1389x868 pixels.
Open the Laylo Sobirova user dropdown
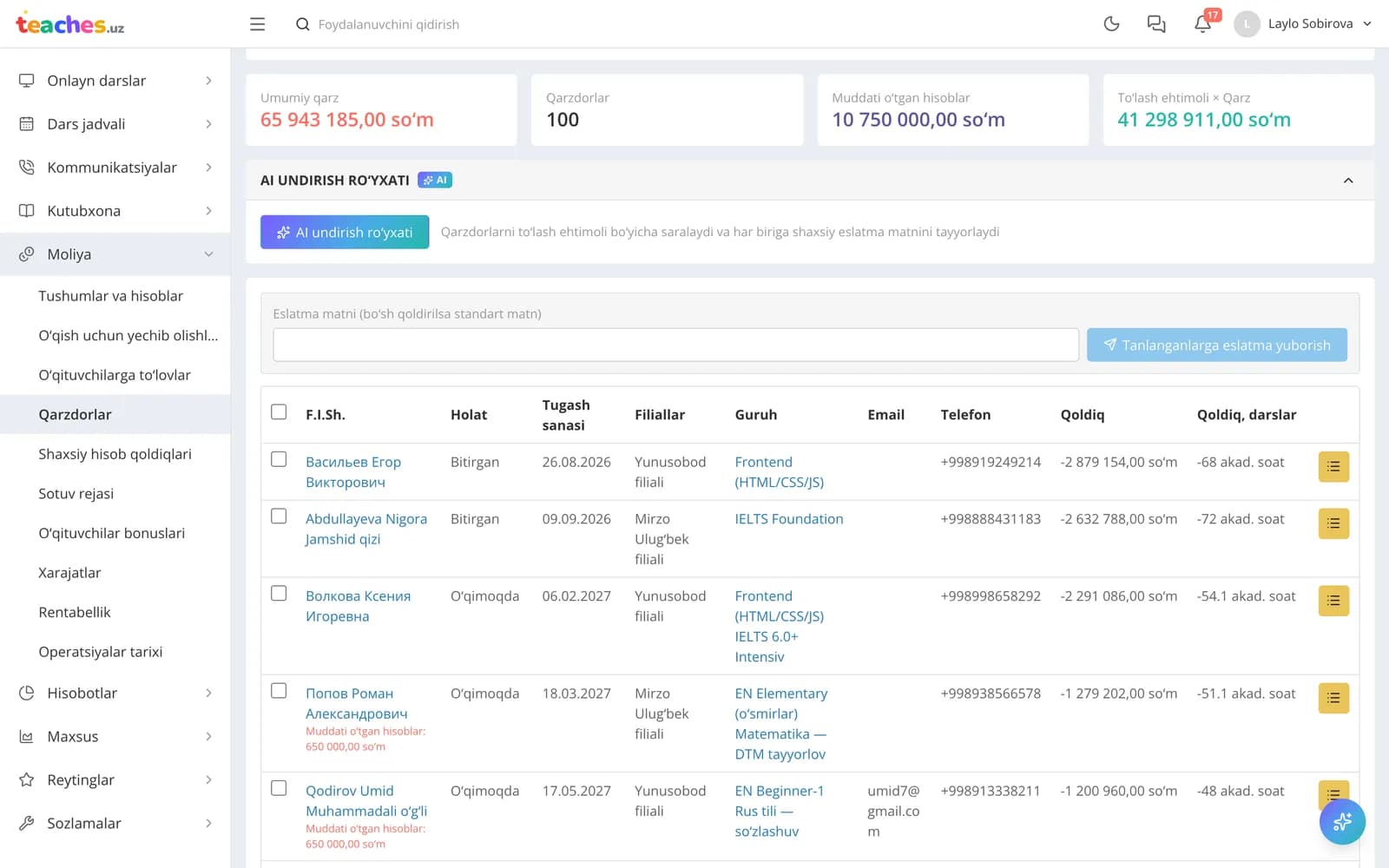(x=1304, y=23)
